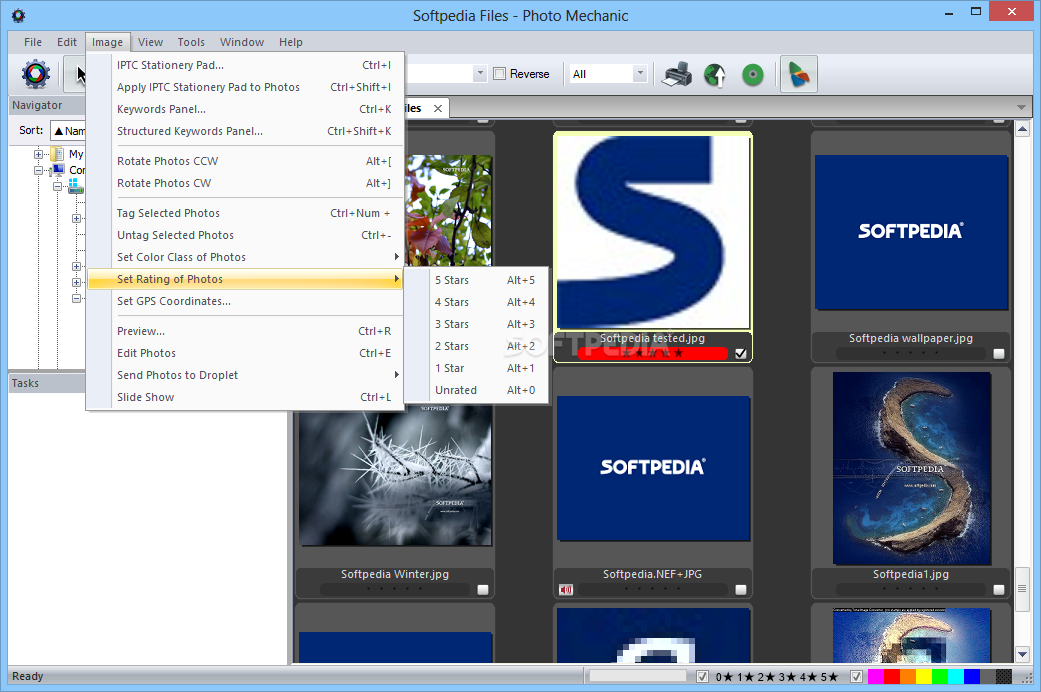Open the Help menu
The image size is (1041, 692).
(291, 42)
